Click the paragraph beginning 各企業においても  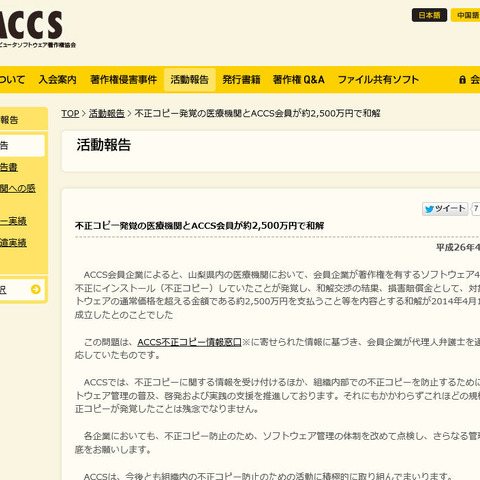coord(277,443)
